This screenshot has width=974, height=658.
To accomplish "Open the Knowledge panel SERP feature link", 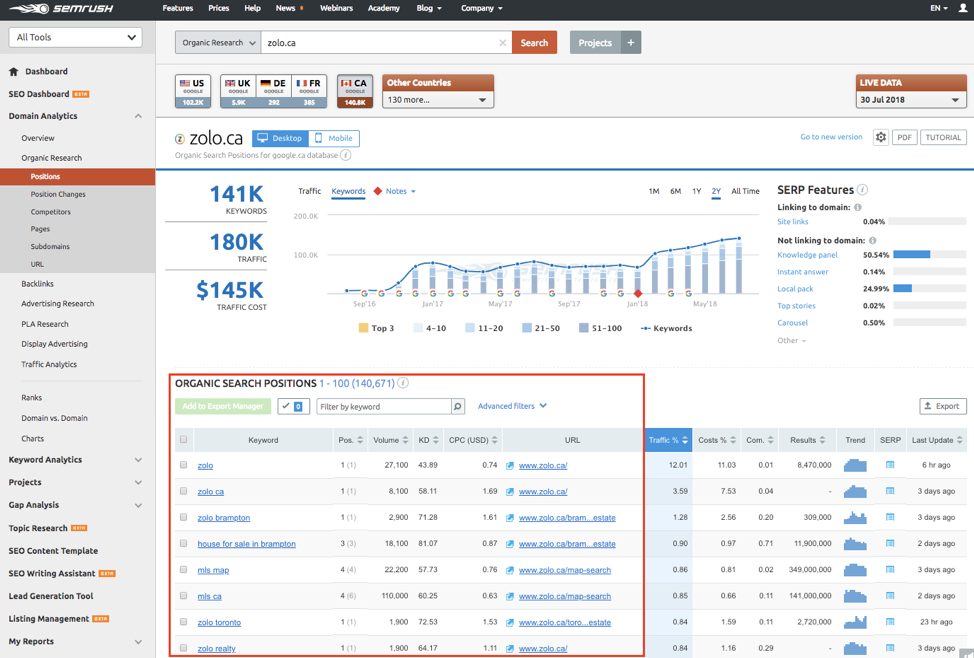I will click(x=807, y=255).
